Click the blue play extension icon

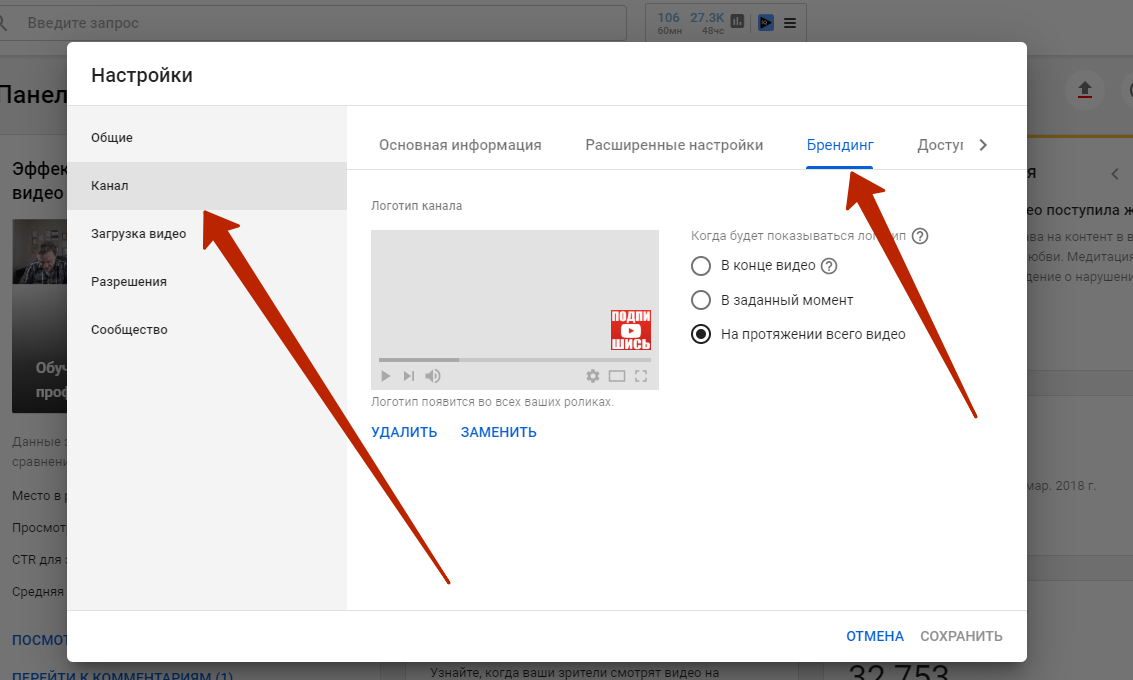click(x=766, y=23)
